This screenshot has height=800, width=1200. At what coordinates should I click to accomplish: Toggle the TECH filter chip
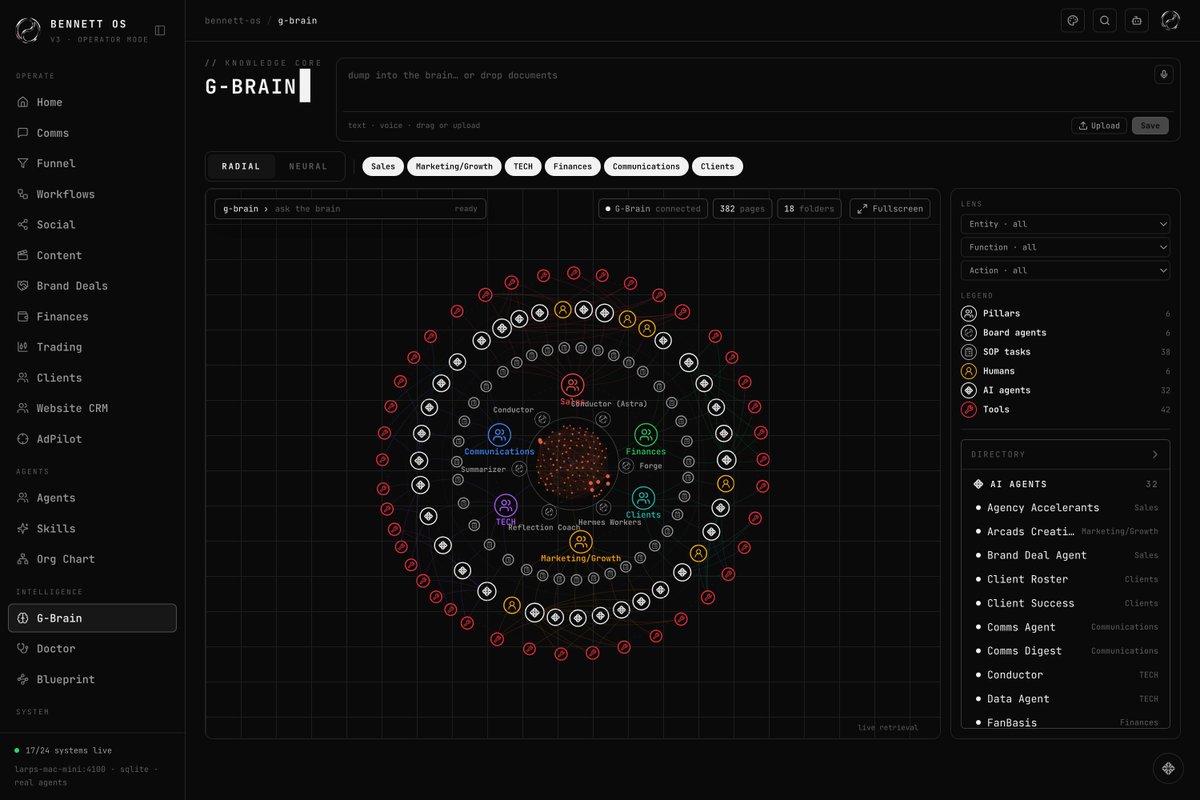(523, 166)
